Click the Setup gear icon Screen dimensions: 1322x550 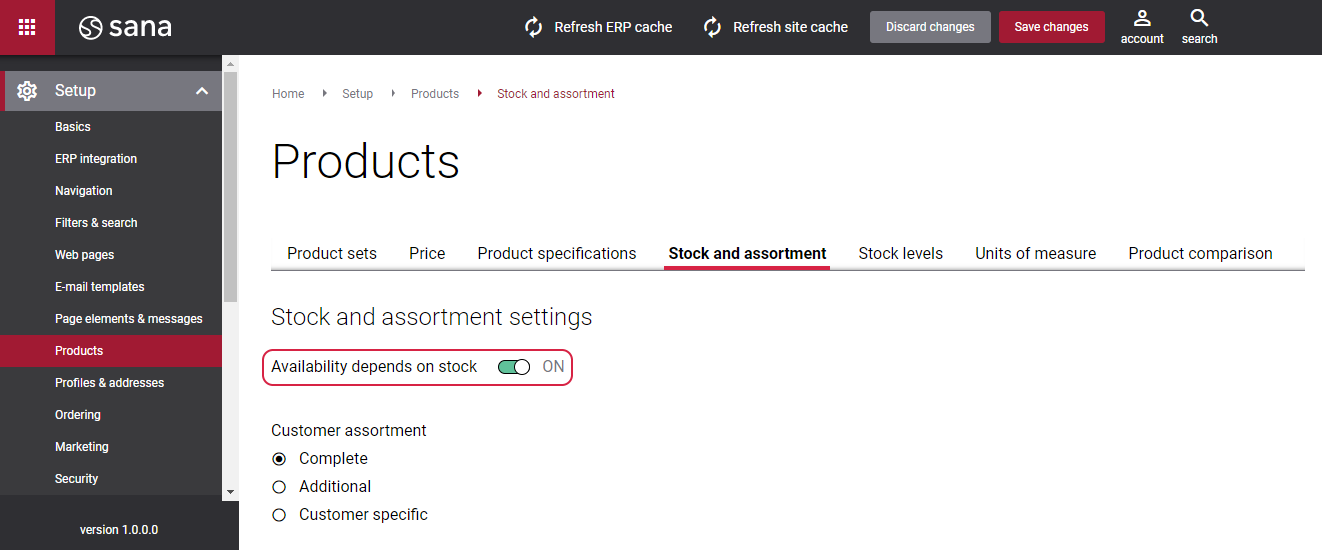pyautogui.click(x=27, y=91)
